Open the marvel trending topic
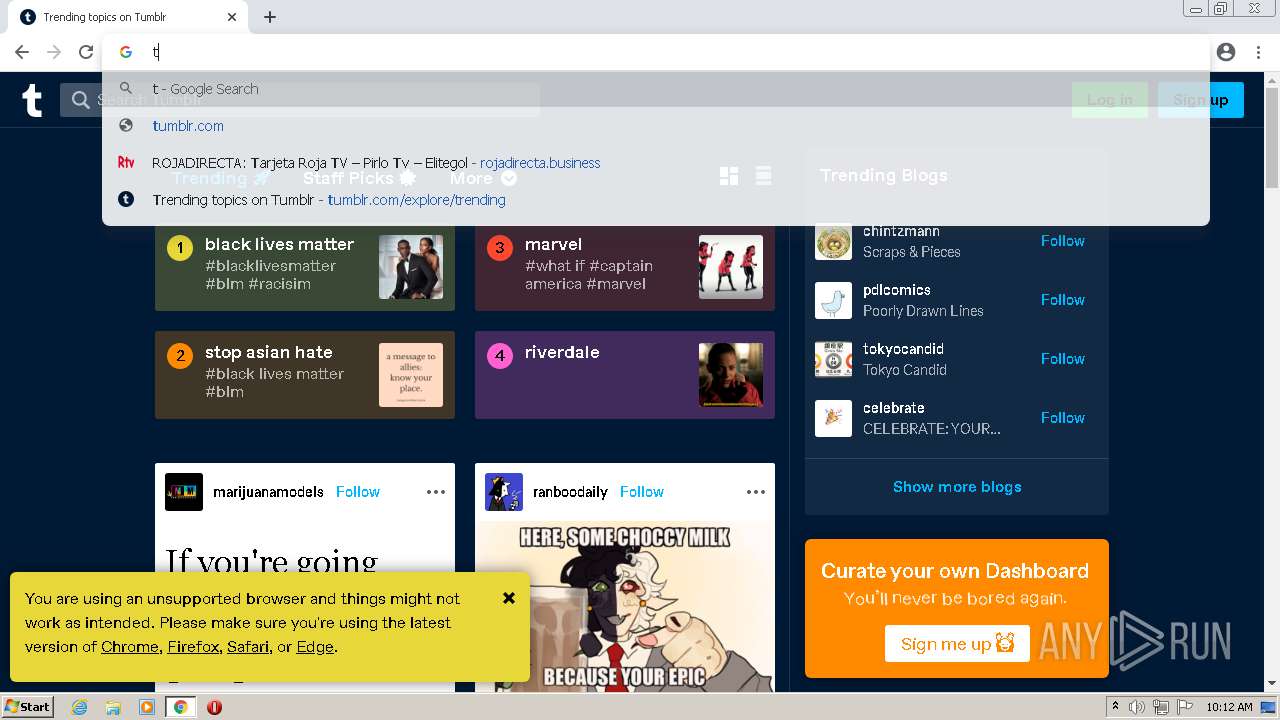The height and width of the screenshot is (720, 1280). 625,267
